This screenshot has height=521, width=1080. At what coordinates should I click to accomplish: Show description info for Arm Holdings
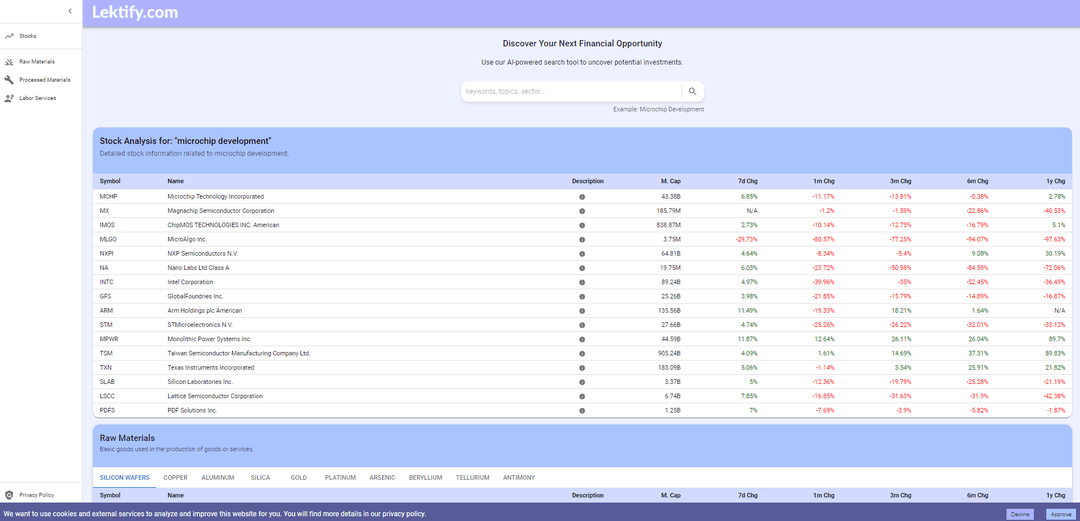[582, 311]
